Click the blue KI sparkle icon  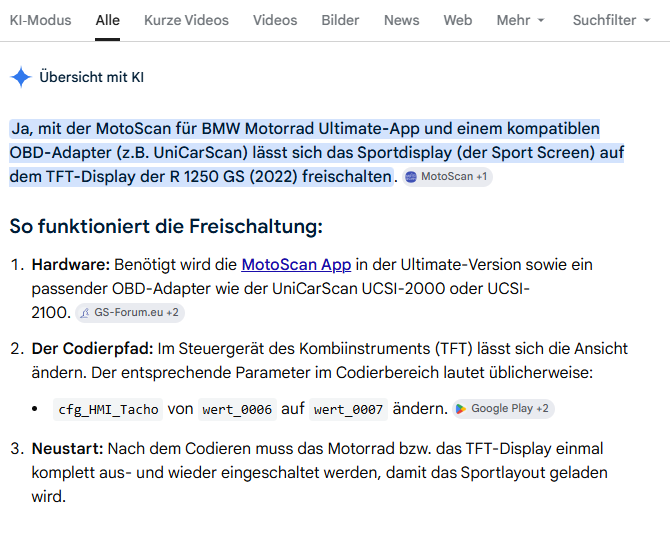point(21,77)
